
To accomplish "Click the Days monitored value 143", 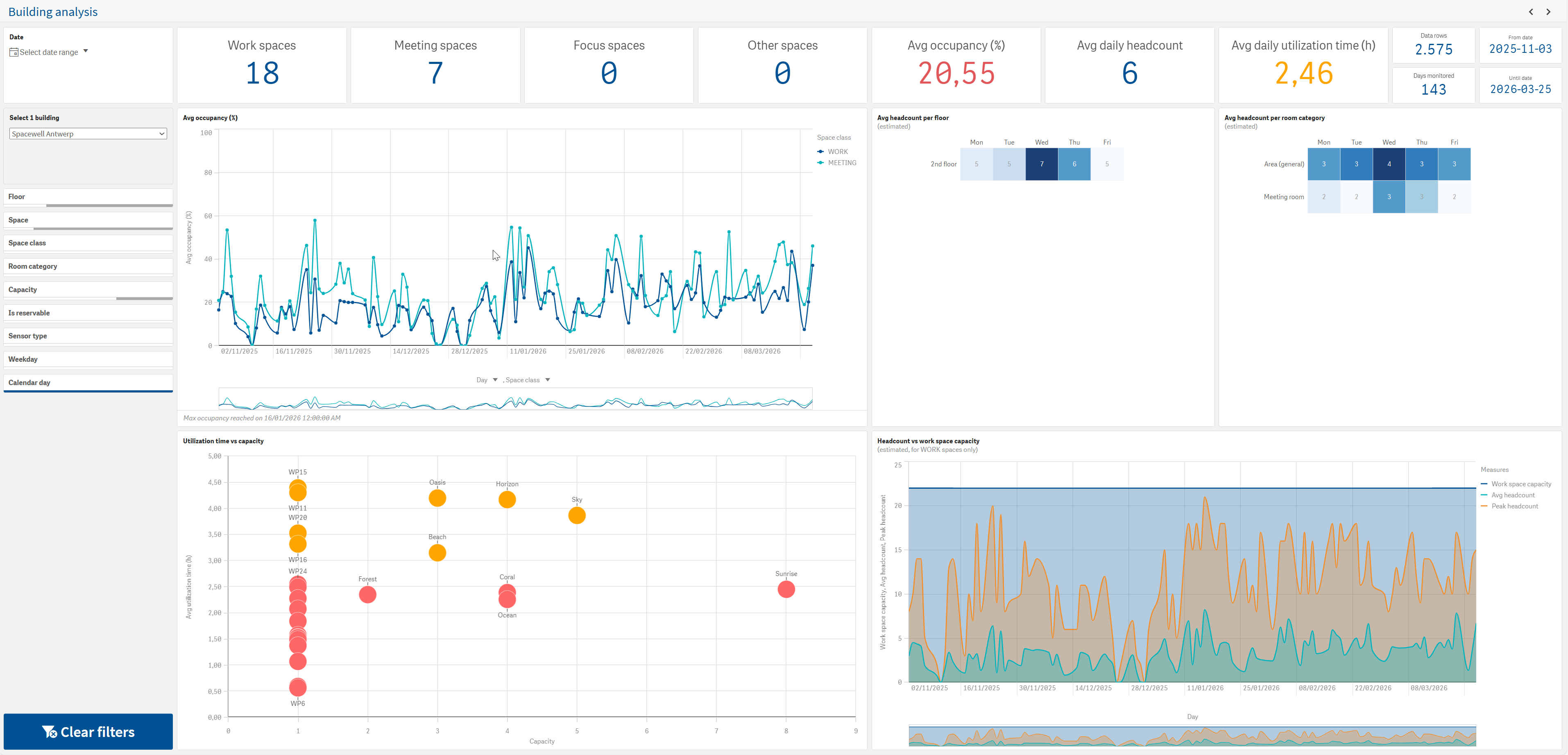I will pos(1434,89).
